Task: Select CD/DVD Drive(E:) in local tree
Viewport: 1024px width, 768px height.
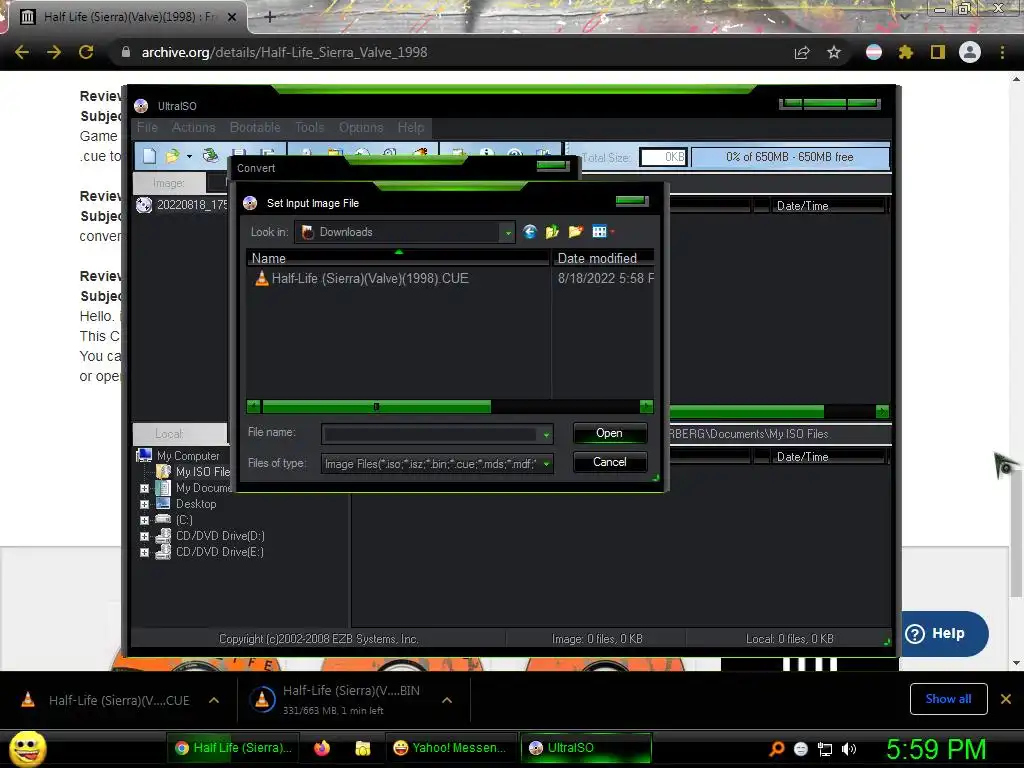Action: [220, 552]
